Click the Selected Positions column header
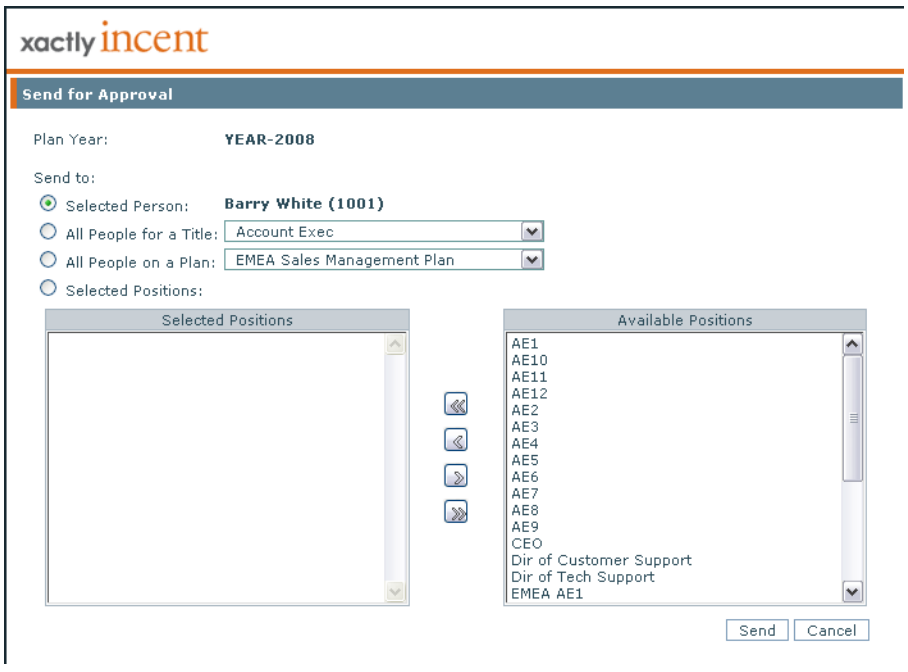 tap(228, 320)
